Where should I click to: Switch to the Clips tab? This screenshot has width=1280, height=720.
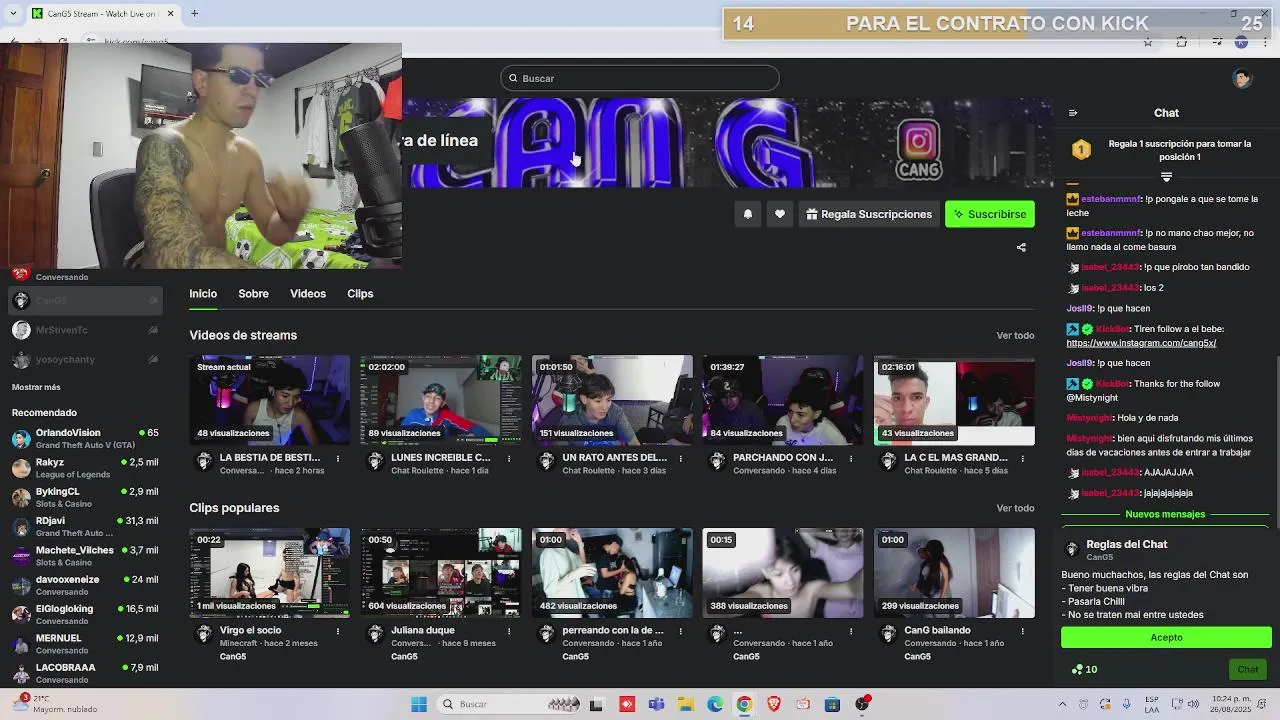coord(360,294)
